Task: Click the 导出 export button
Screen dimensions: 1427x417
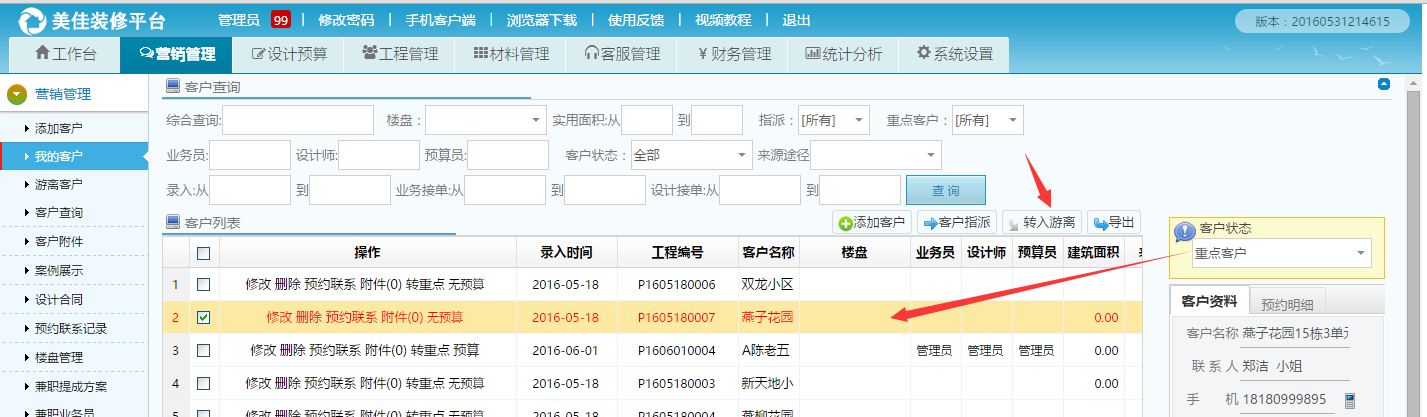Action: tap(1113, 223)
